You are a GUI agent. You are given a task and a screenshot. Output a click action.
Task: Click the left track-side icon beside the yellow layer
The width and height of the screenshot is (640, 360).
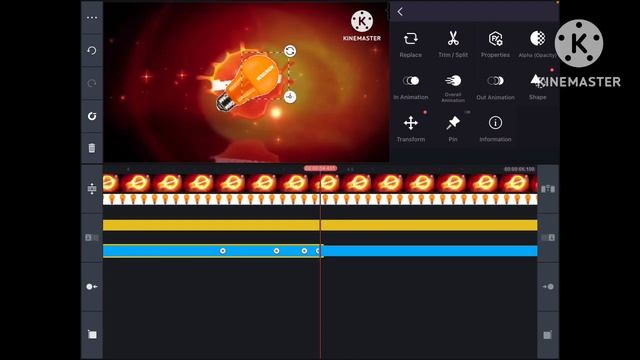[92, 237]
